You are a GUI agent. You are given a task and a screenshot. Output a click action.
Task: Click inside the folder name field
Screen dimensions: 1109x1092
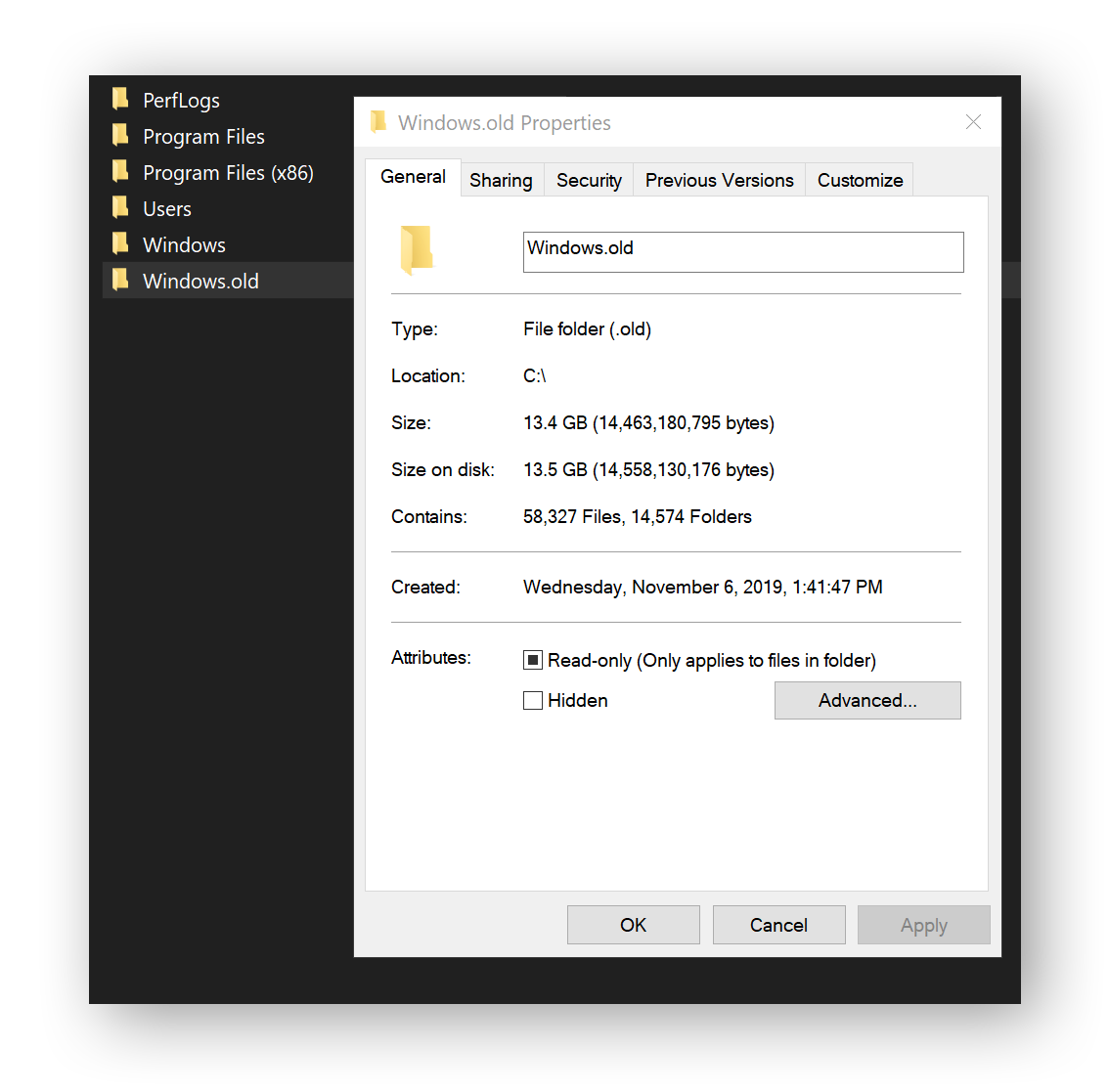point(743,251)
